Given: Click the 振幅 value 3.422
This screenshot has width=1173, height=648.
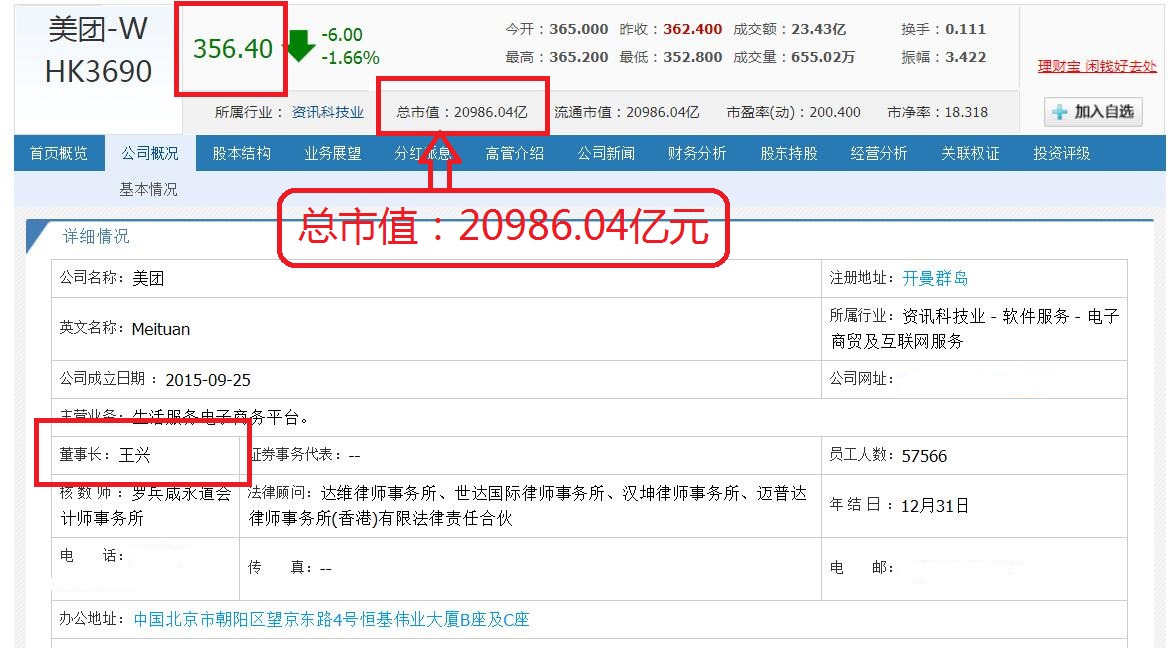Looking at the screenshot, I should point(965,57).
